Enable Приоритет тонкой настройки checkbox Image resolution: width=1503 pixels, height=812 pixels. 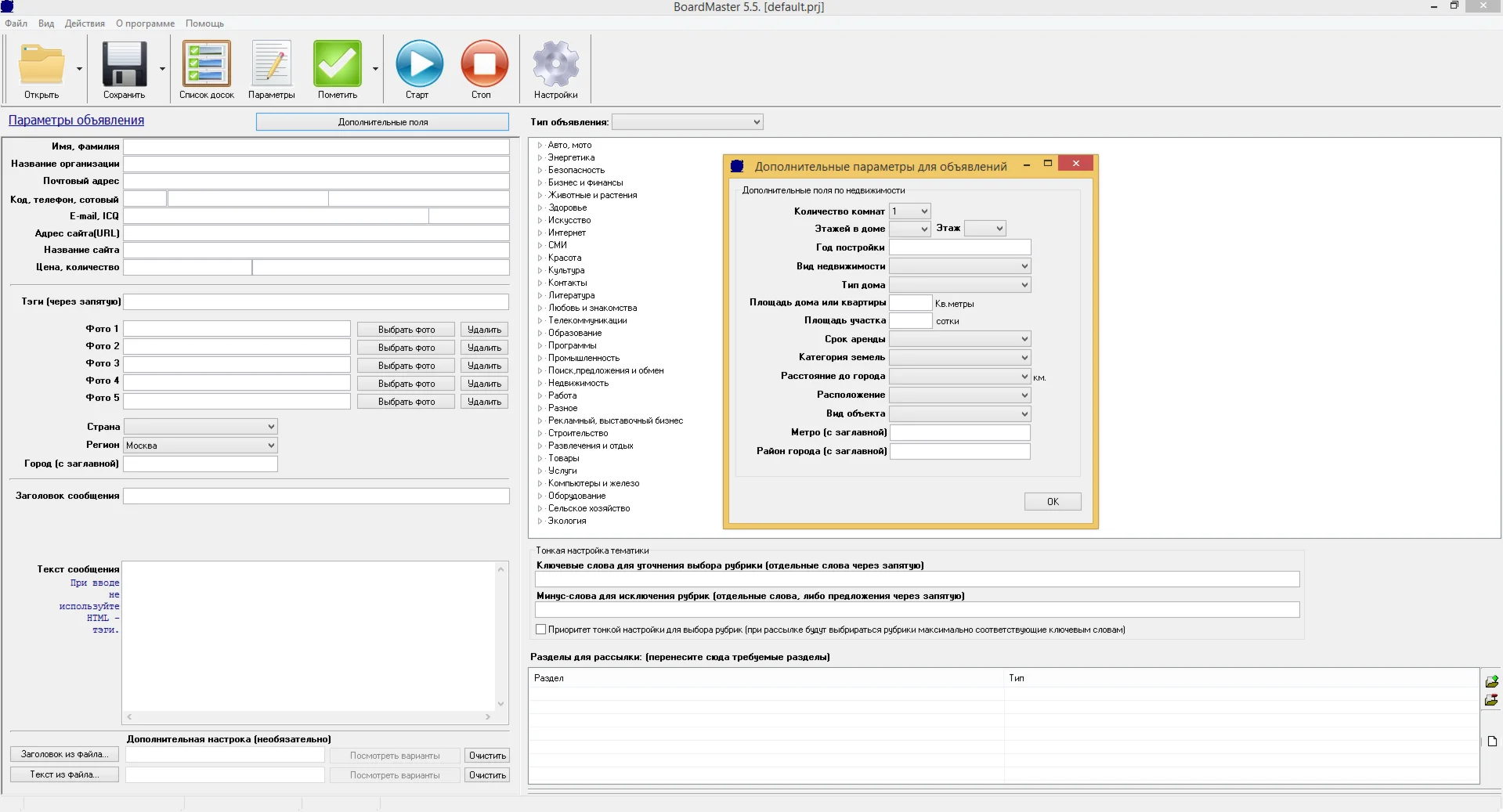tap(540, 630)
